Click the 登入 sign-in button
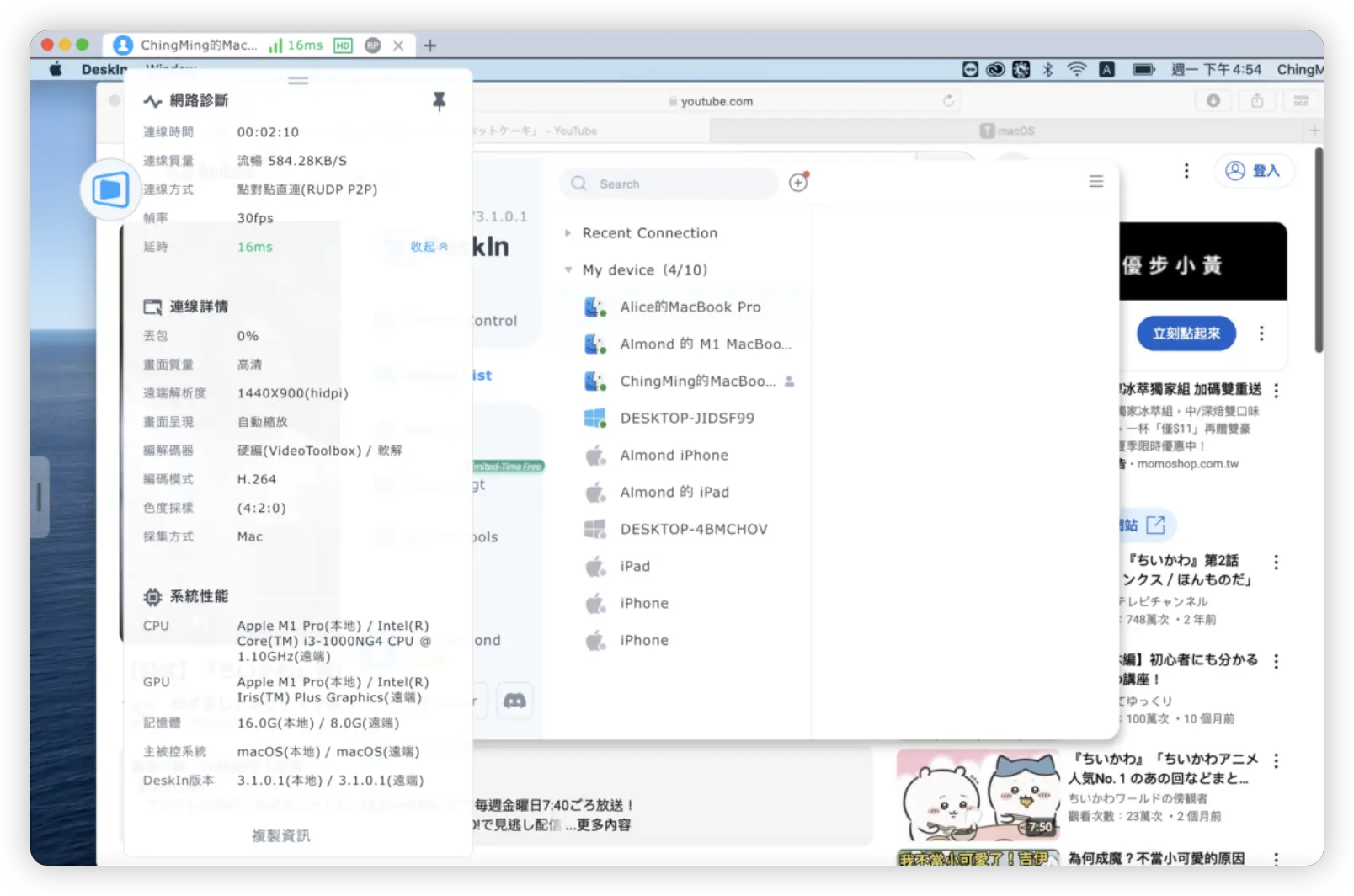This screenshot has width=1354, height=896. click(x=1253, y=171)
